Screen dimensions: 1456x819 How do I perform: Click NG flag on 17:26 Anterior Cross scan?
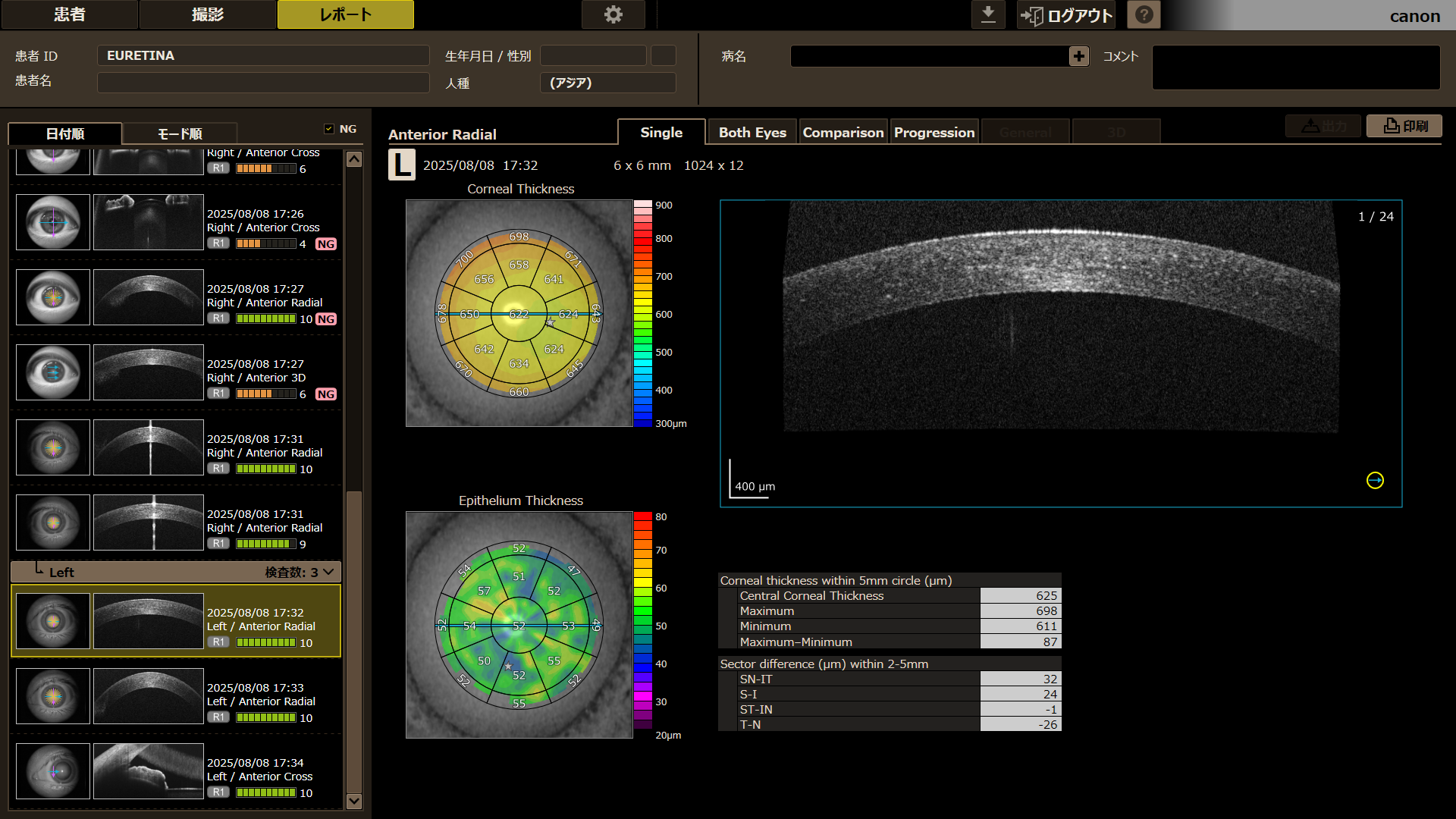326,244
